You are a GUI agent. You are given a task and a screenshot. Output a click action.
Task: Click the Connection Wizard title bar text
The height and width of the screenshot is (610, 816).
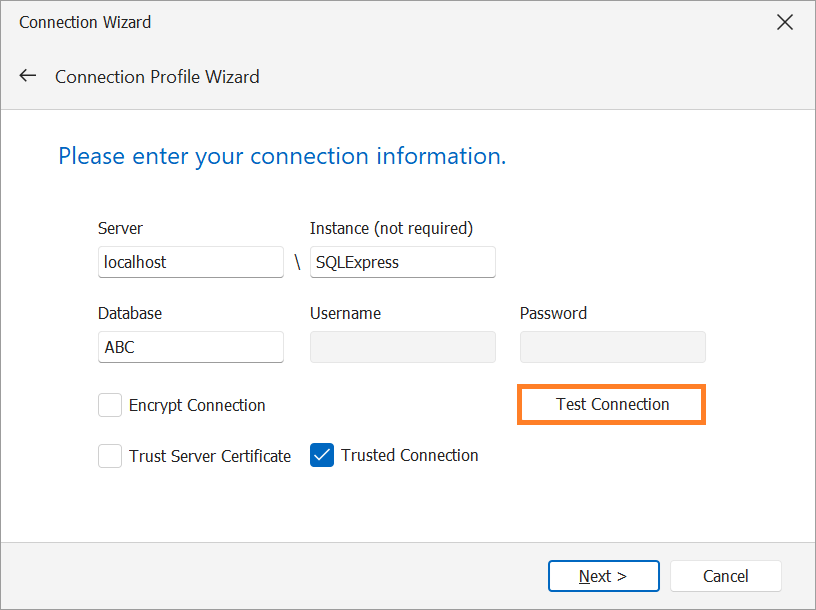click(x=85, y=22)
